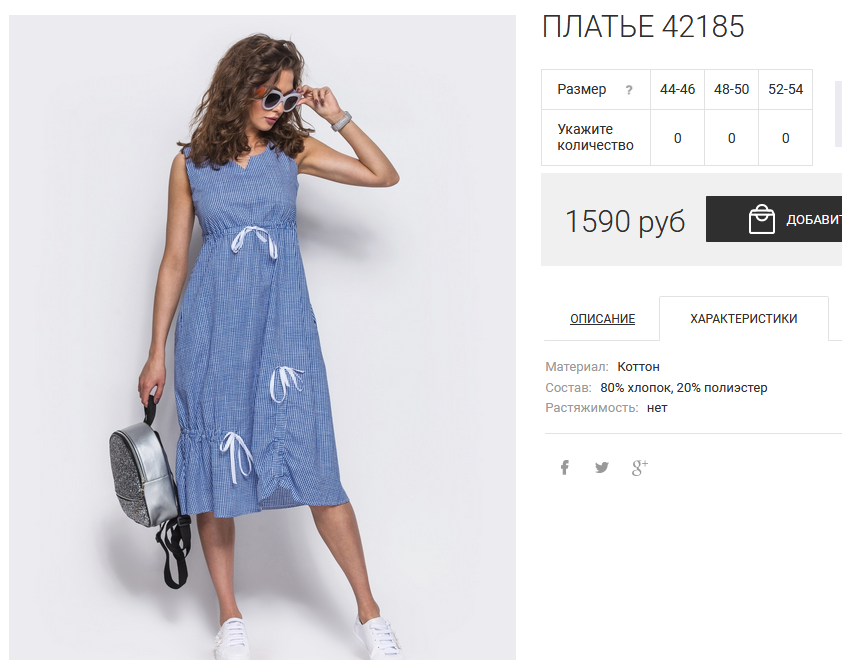Click the Размер label in size table

point(582,89)
